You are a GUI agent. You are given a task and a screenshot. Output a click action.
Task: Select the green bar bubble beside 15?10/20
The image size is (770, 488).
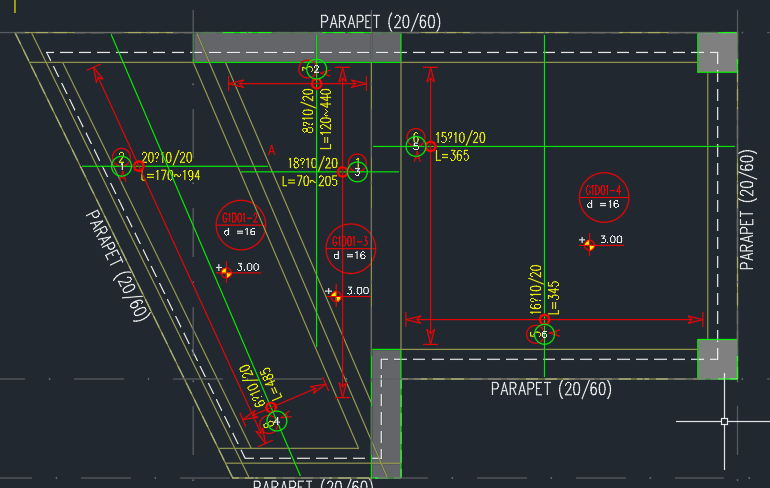[415, 144]
